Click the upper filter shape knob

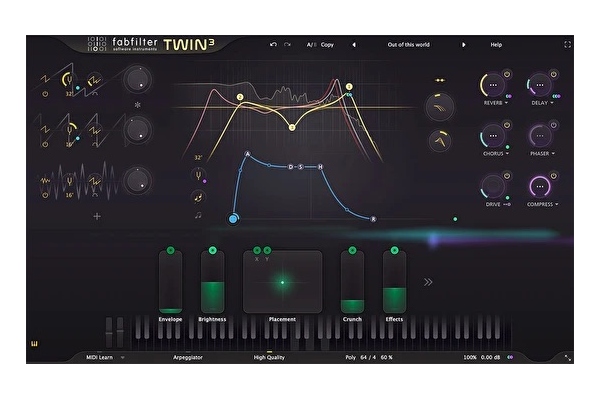coord(440,107)
